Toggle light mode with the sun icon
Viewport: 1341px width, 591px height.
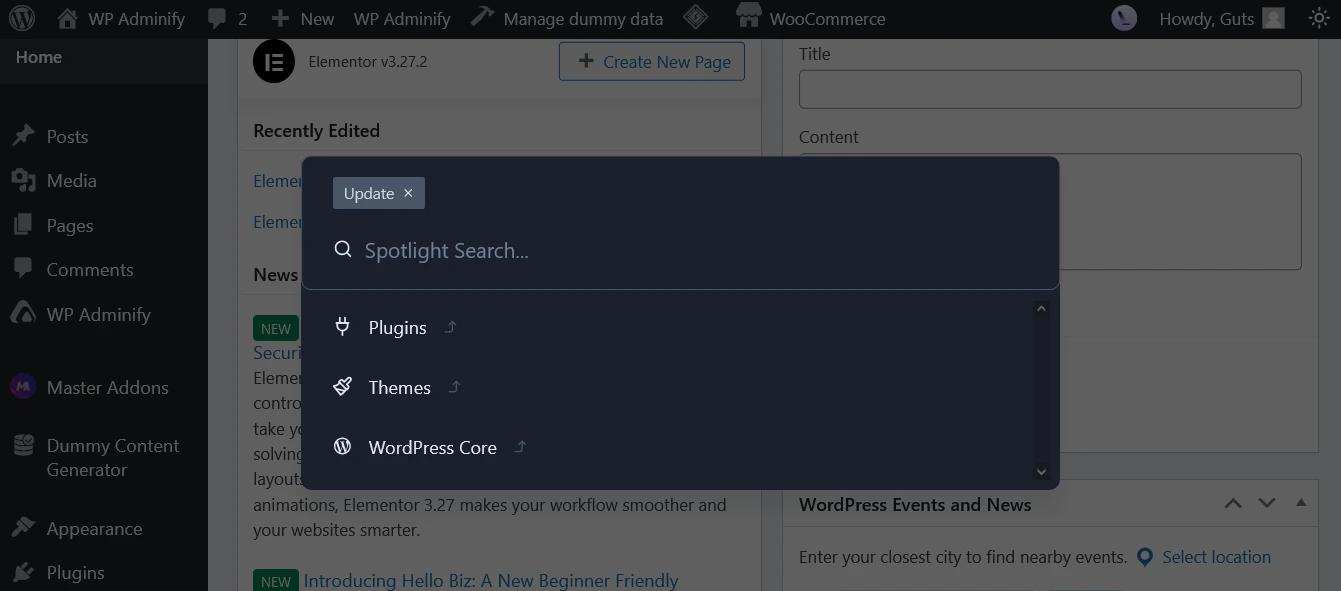(1318, 17)
